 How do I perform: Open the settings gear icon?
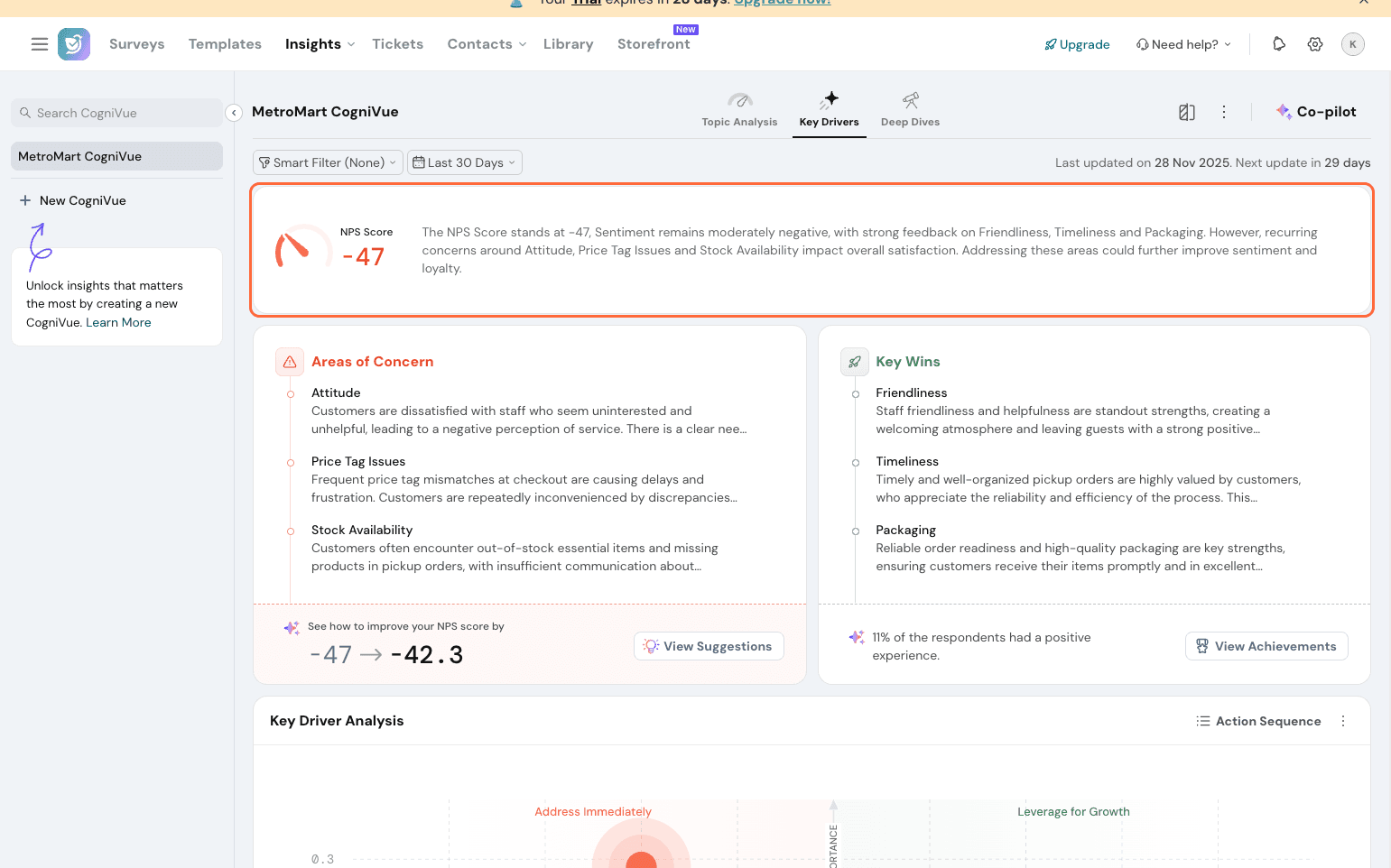pos(1315,44)
